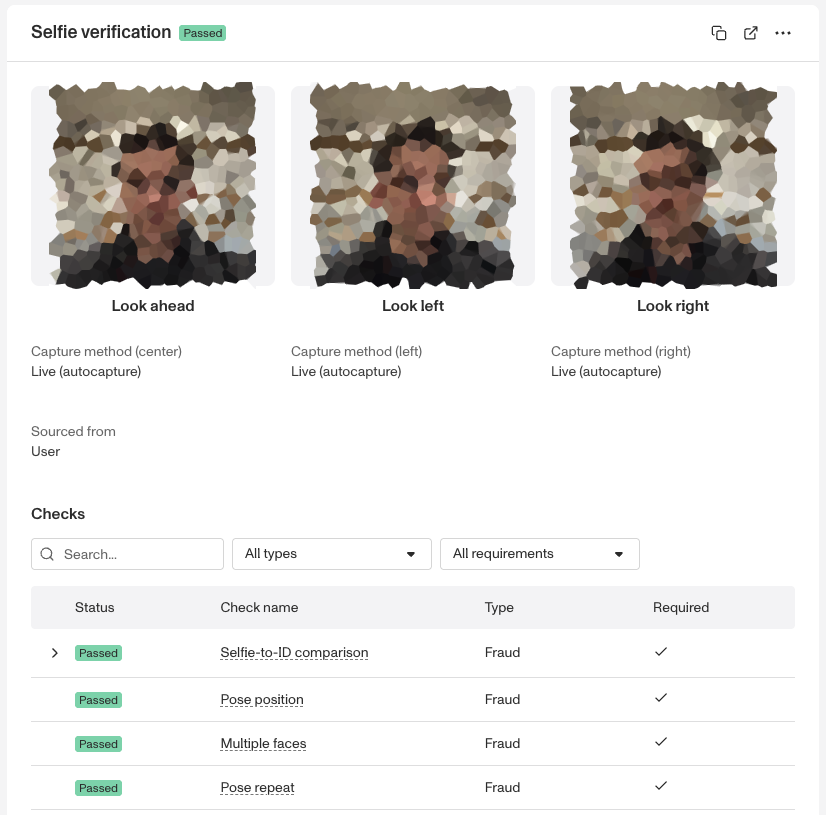Open the verification in a new tab icon
The width and height of the screenshot is (826, 815).
(751, 33)
